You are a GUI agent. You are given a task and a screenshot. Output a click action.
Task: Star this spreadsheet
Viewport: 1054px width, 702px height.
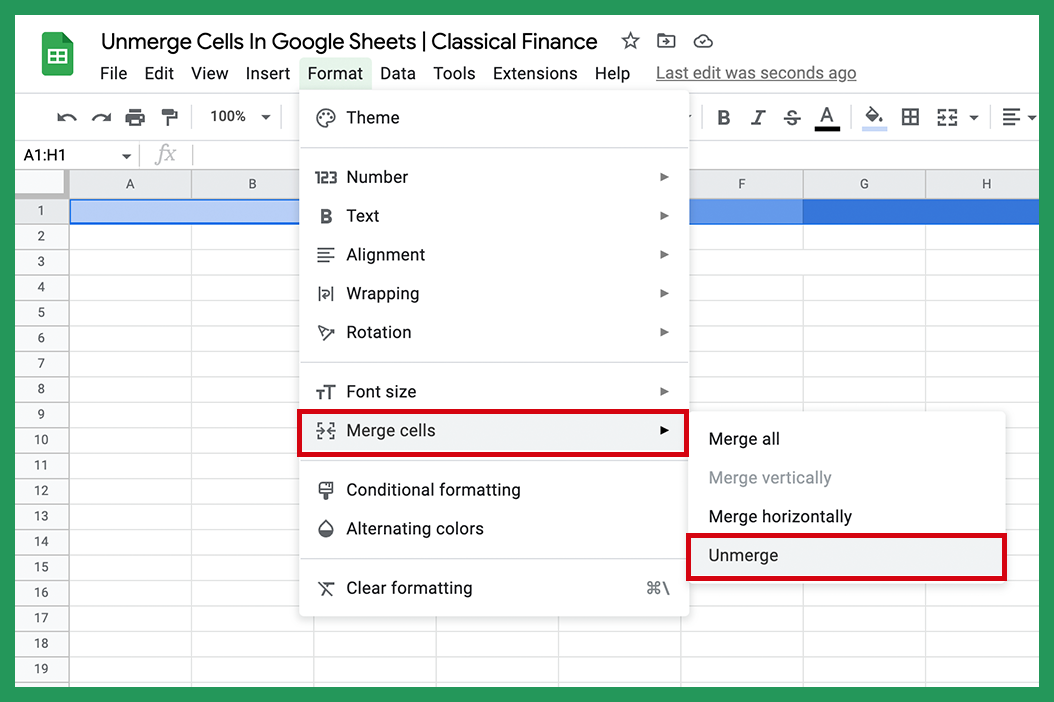629,41
